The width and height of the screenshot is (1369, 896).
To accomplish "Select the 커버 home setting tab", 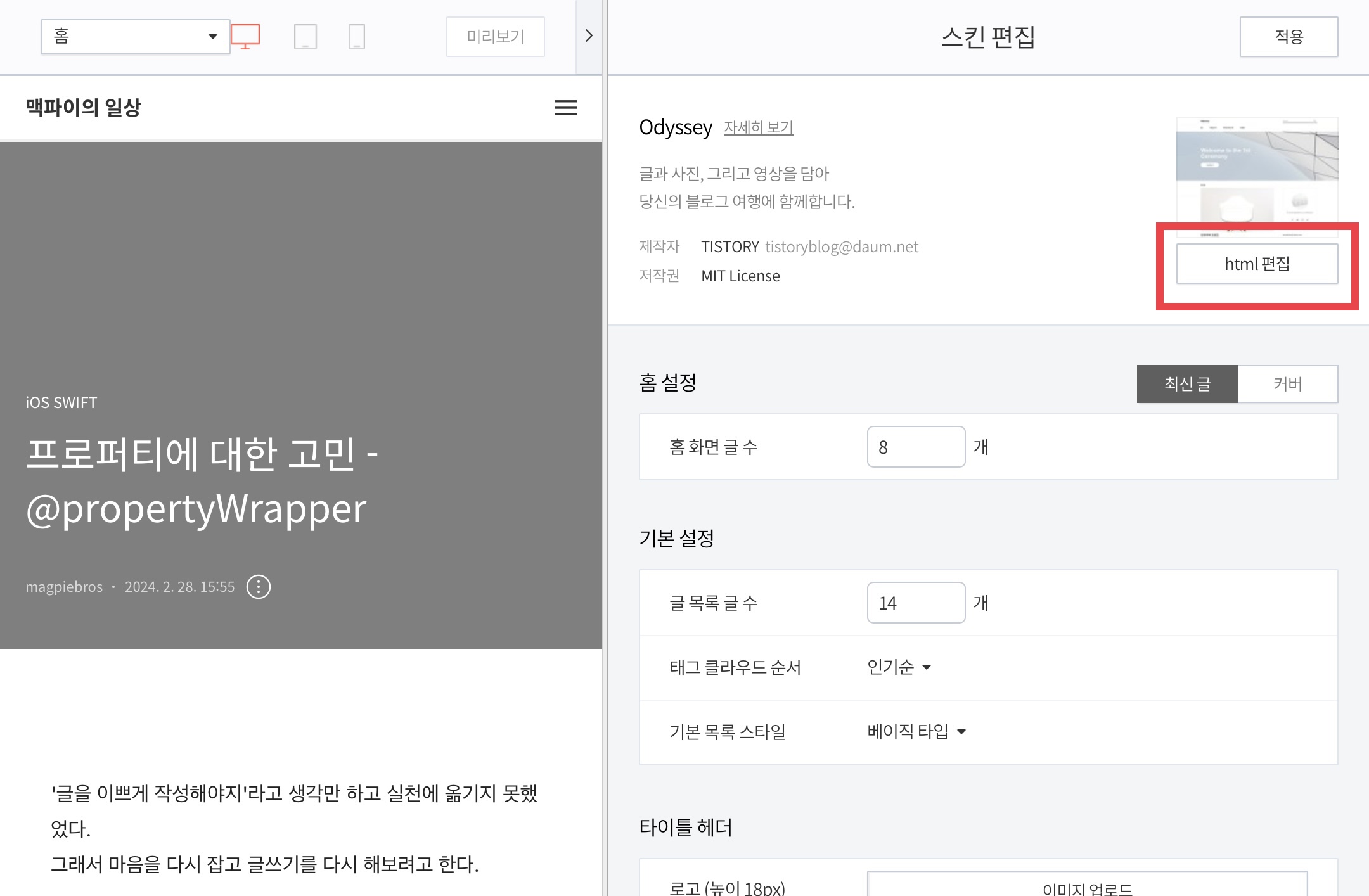I will [1288, 384].
